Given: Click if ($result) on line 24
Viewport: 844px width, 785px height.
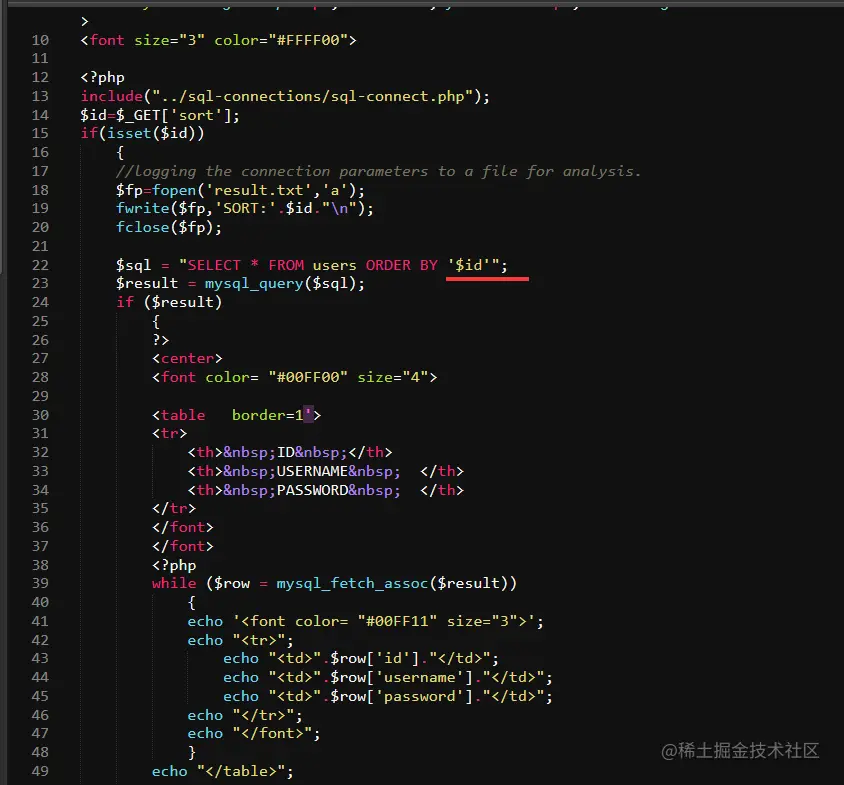Looking at the screenshot, I should click(169, 303).
